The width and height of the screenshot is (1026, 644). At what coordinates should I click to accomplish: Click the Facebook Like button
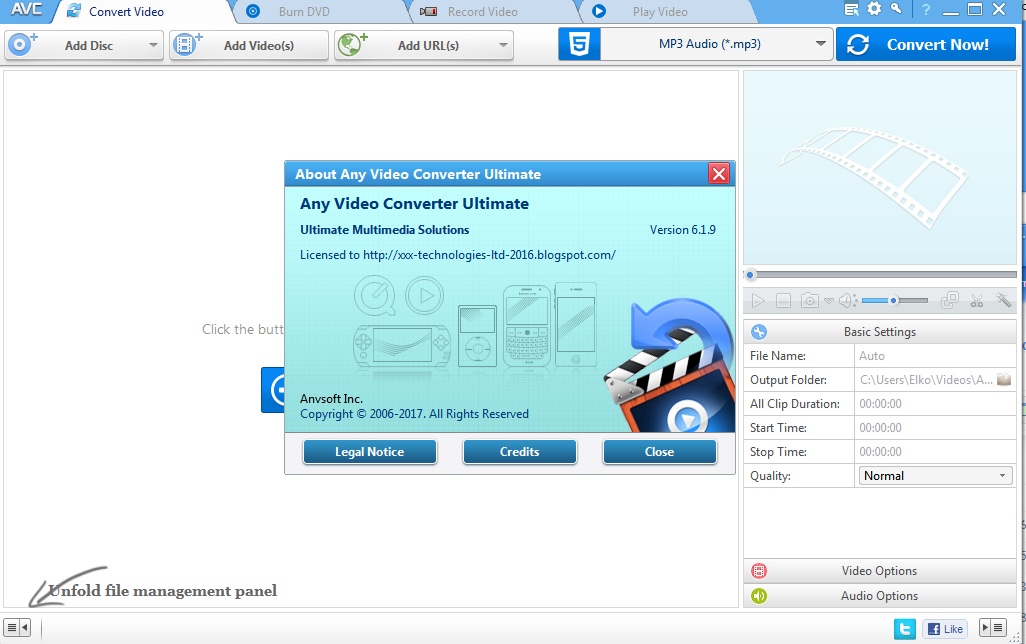point(945,629)
